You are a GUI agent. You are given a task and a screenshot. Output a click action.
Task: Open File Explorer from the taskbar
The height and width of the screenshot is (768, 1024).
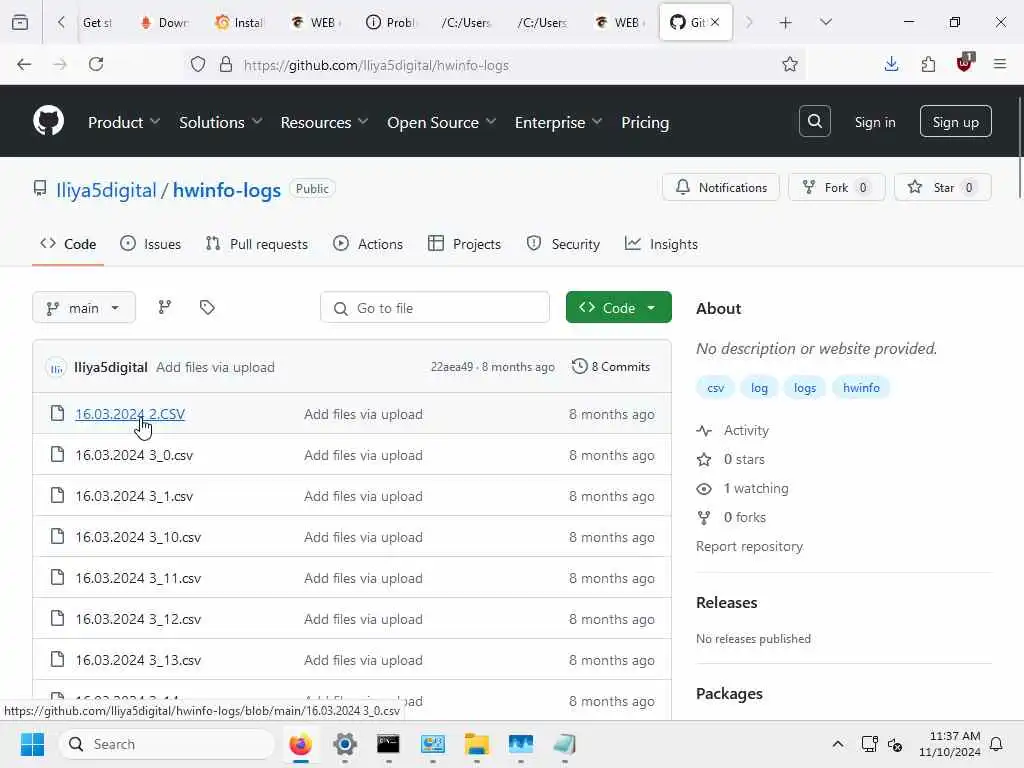[x=477, y=744]
